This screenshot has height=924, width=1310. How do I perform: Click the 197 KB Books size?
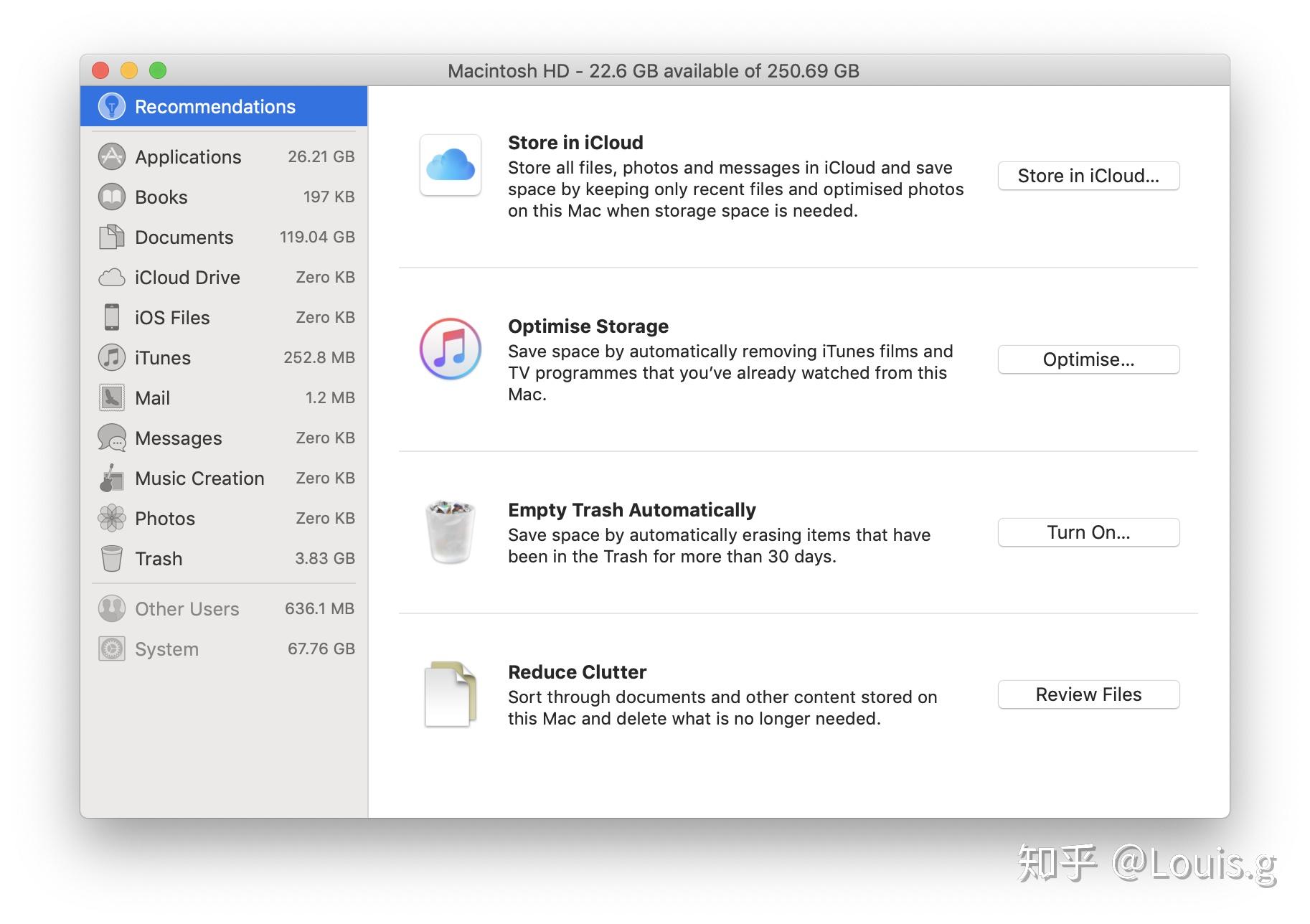coord(329,197)
